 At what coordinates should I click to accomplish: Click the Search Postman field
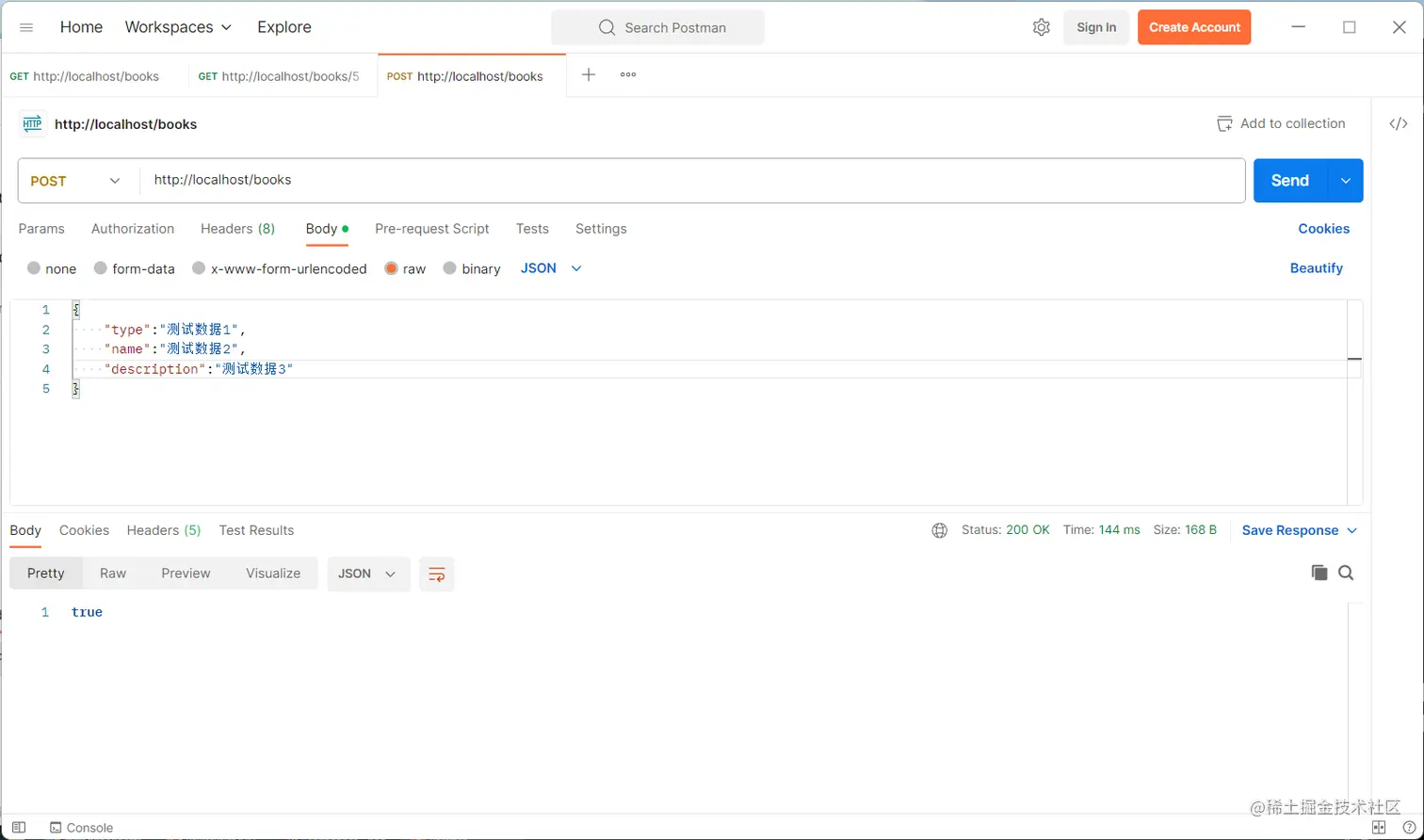point(657,27)
